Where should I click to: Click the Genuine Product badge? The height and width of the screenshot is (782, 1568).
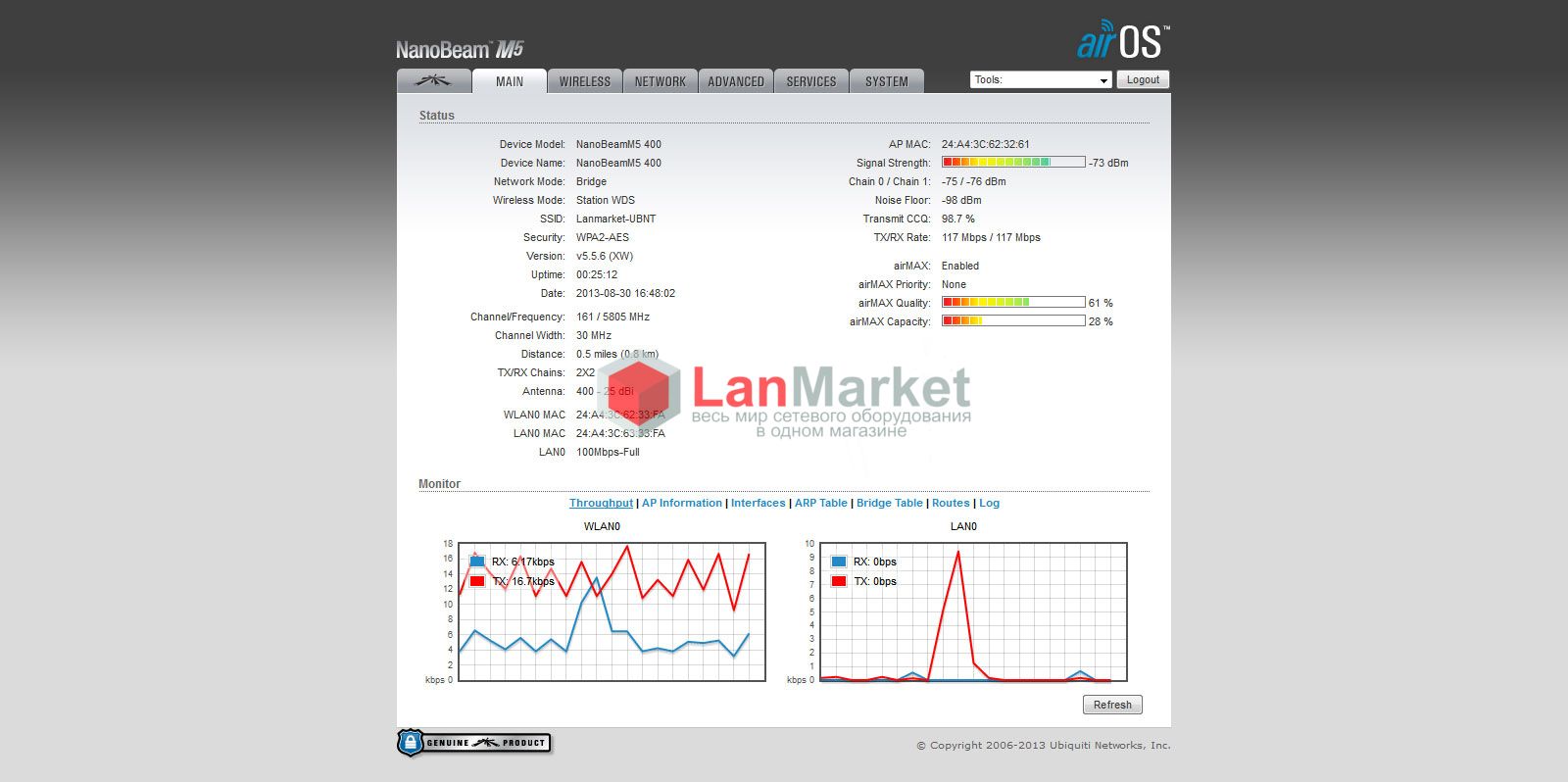click(474, 743)
